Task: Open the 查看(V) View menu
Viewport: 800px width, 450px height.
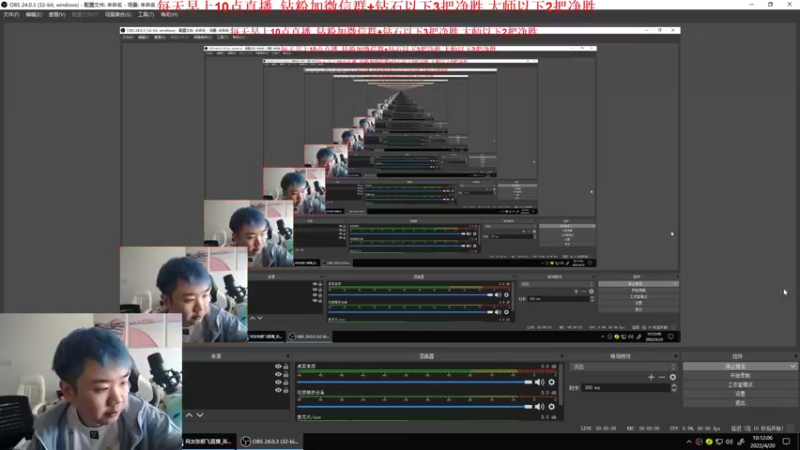Action: [57, 15]
